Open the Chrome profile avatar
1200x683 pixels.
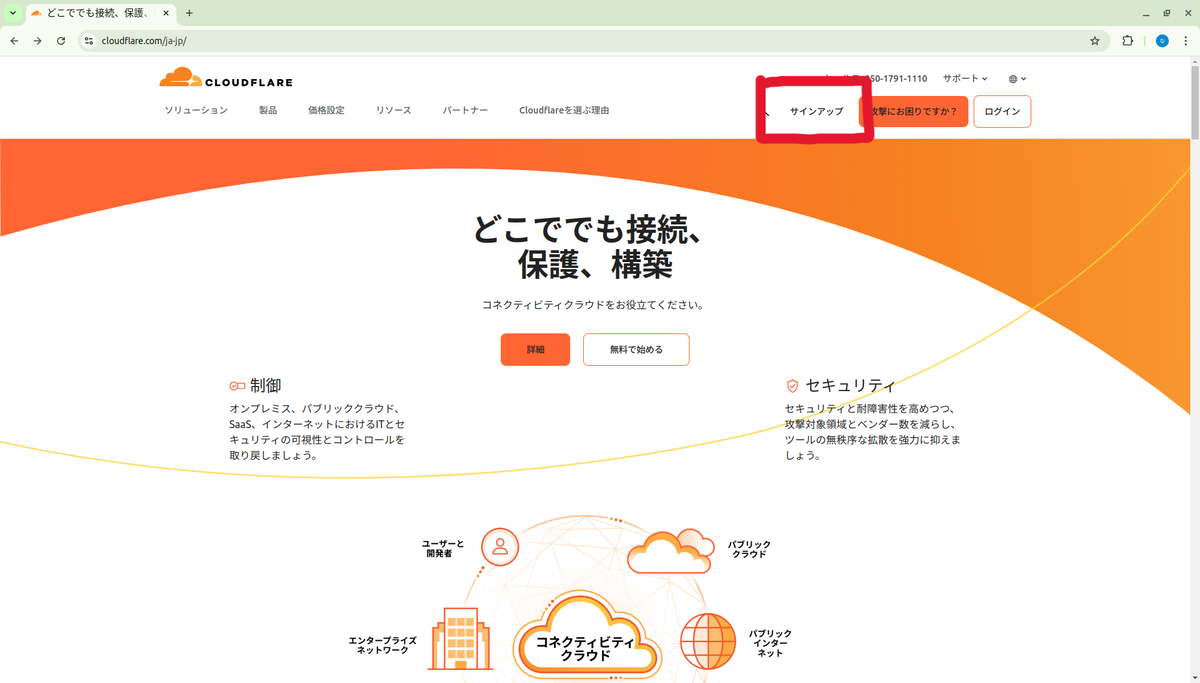point(1162,41)
